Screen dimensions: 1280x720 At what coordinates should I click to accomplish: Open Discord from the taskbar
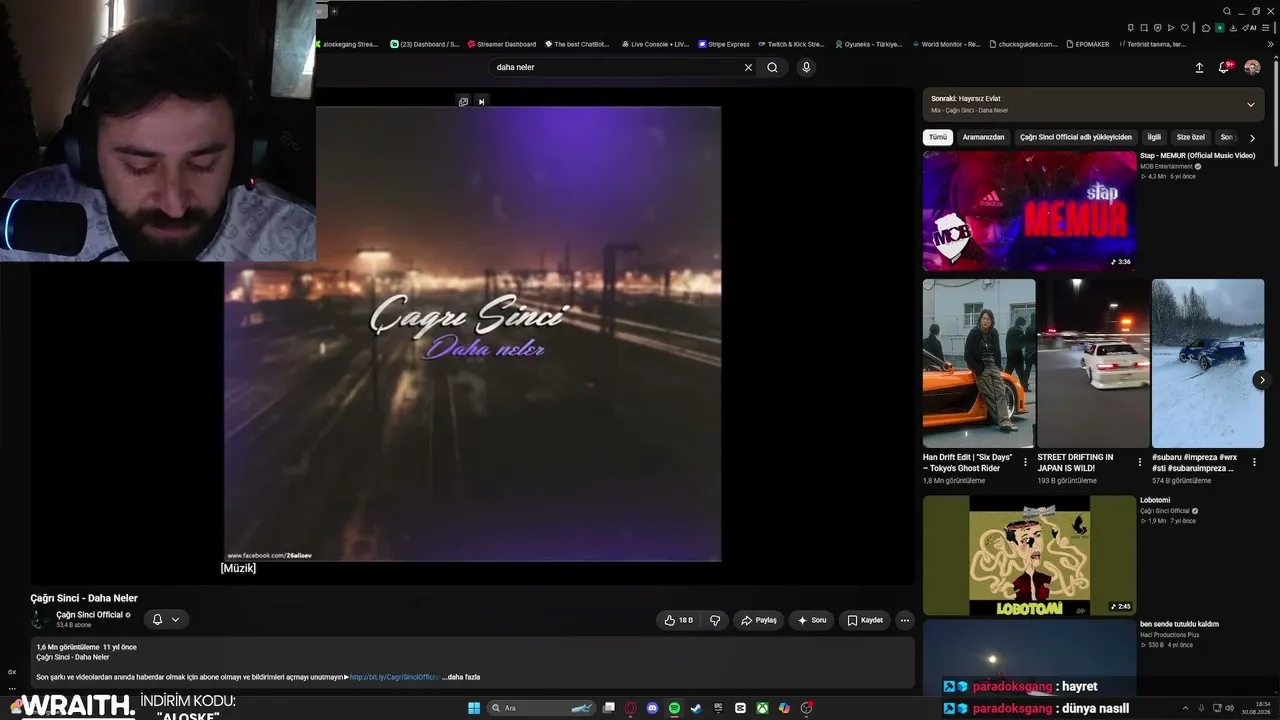[652, 708]
